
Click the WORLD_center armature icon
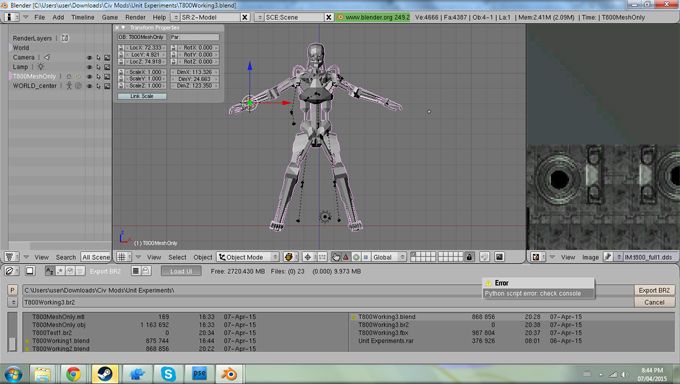pos(69,86)
